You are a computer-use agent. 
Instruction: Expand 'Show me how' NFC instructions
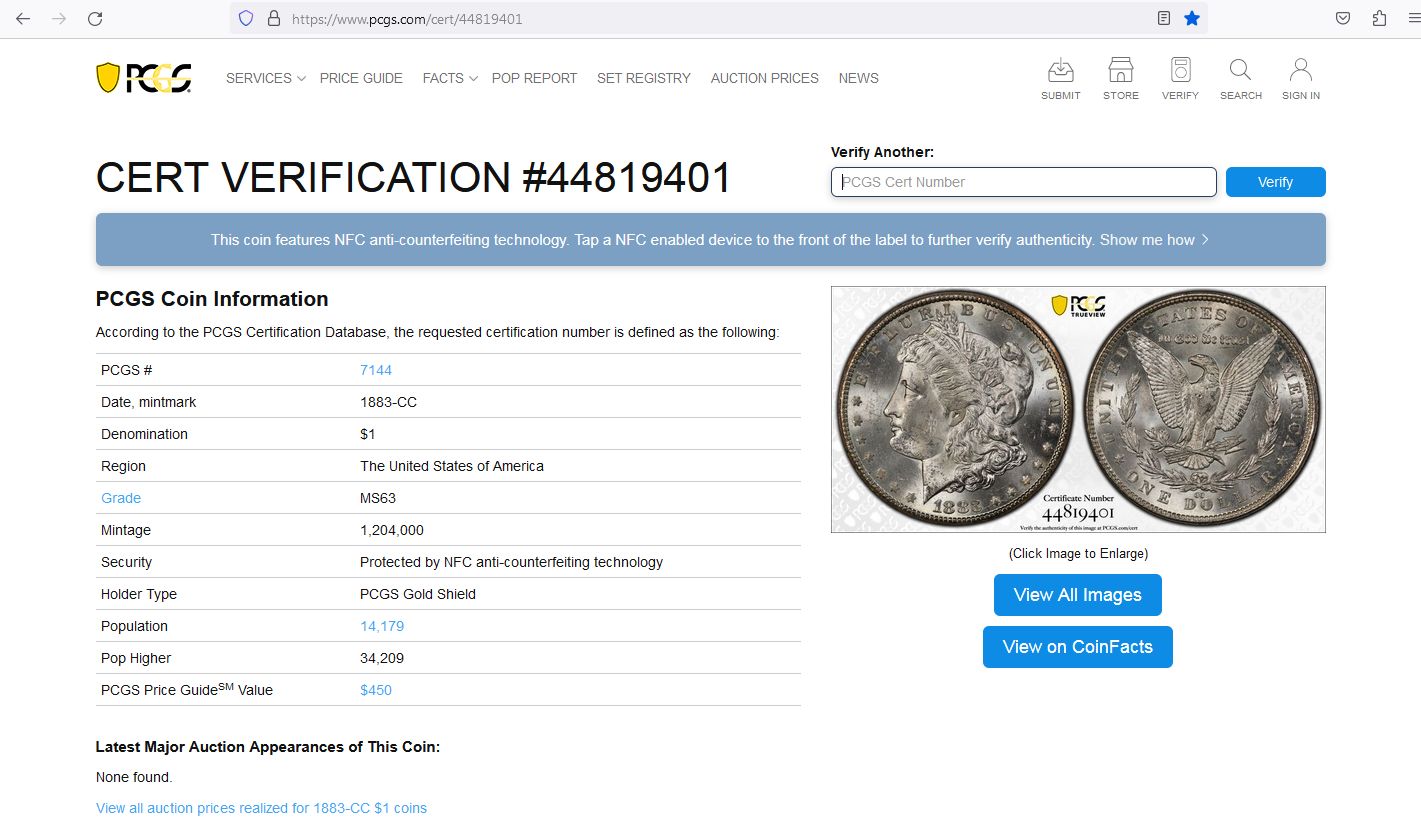[x=1154, y=240]
